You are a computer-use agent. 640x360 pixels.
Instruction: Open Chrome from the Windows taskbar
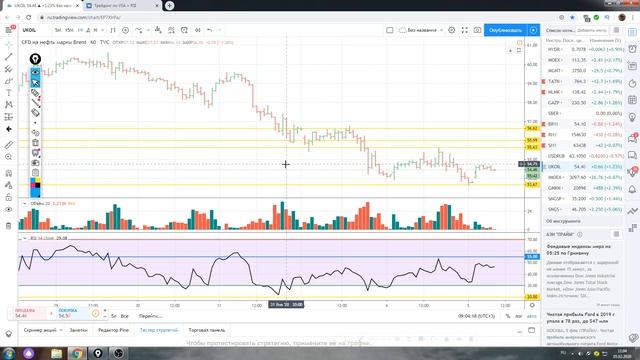[77, 353]
